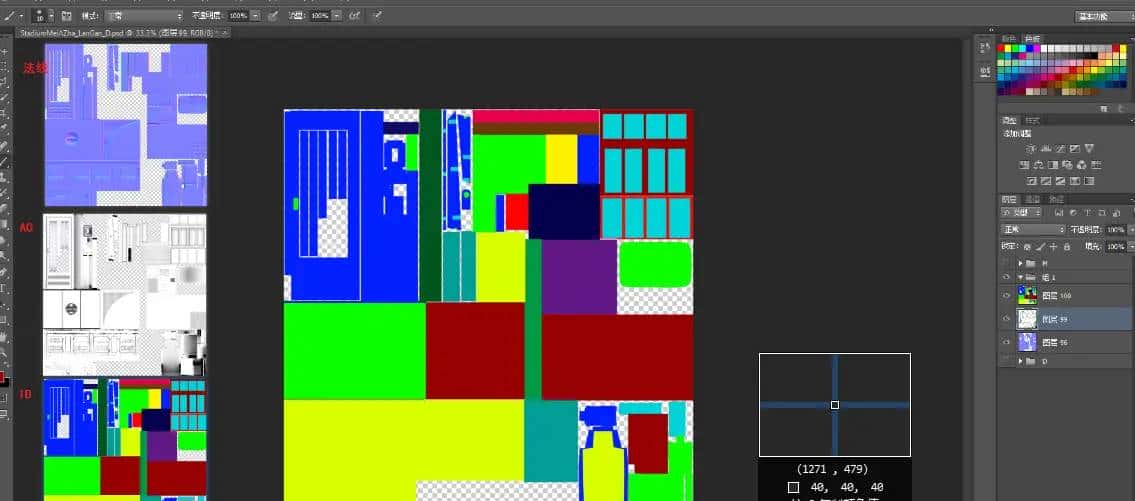Add an Invert adjustment layer
1135x501 pixels.
(x=1031, y=181)
